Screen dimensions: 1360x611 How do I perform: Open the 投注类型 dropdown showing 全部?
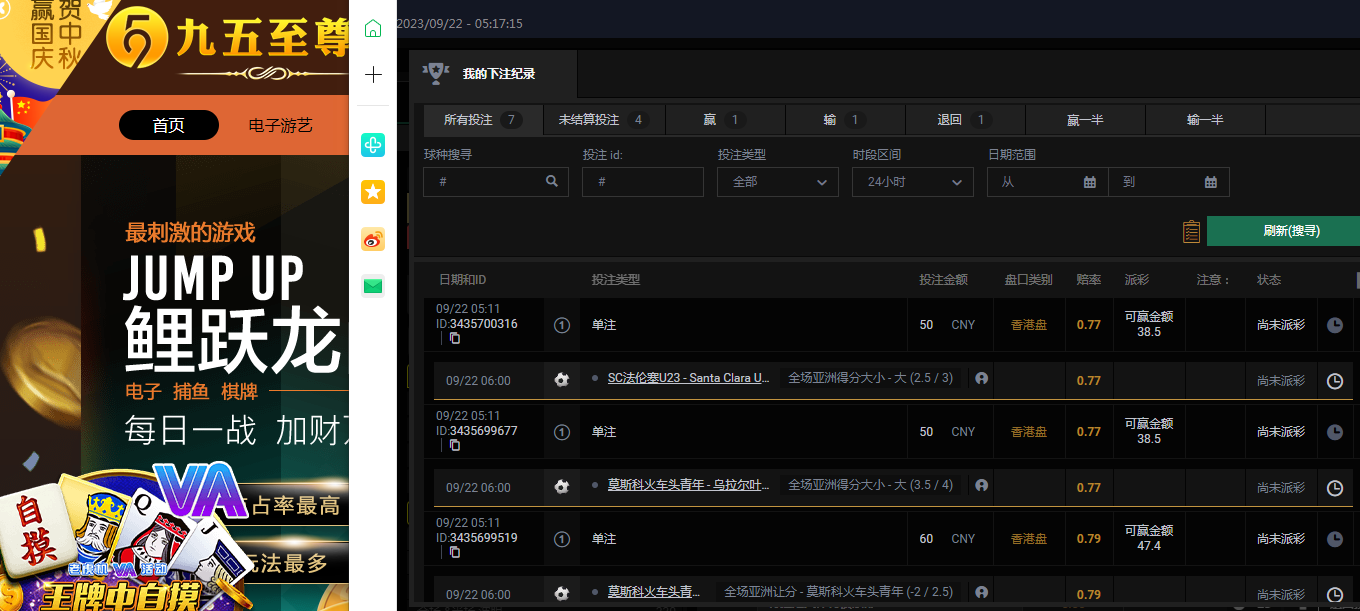click(x=777, y=182)
